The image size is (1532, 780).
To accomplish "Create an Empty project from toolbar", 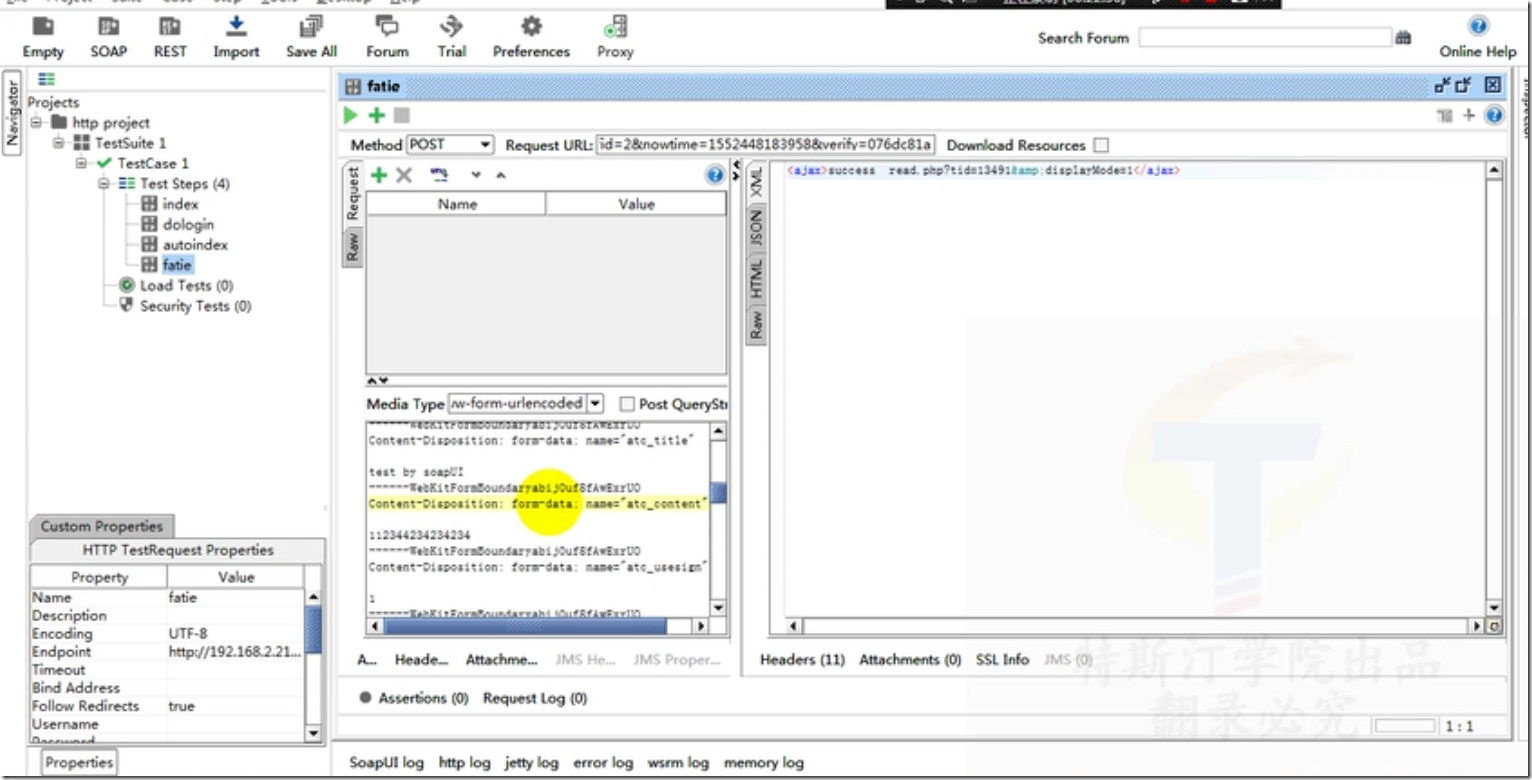I will pyautogui.click(x=42, y=38).
